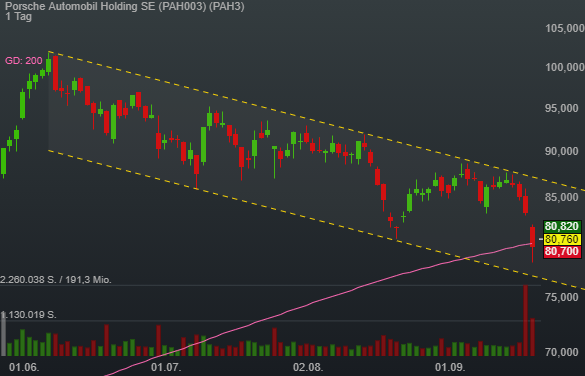This screenshot has width=585, height=376.
Task: Click the 01.07. date axis label
Action: (166, 367)
